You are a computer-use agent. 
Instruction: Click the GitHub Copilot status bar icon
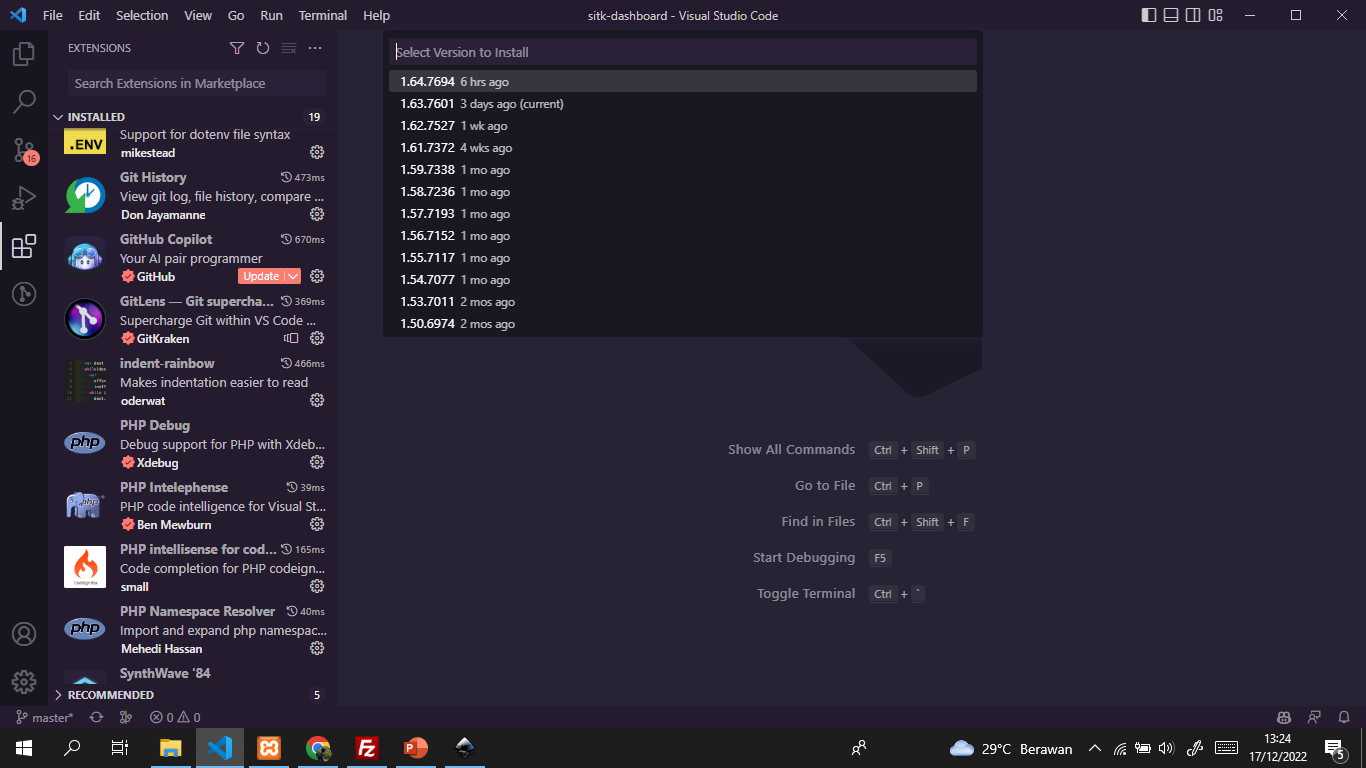tap(1284, 717)
